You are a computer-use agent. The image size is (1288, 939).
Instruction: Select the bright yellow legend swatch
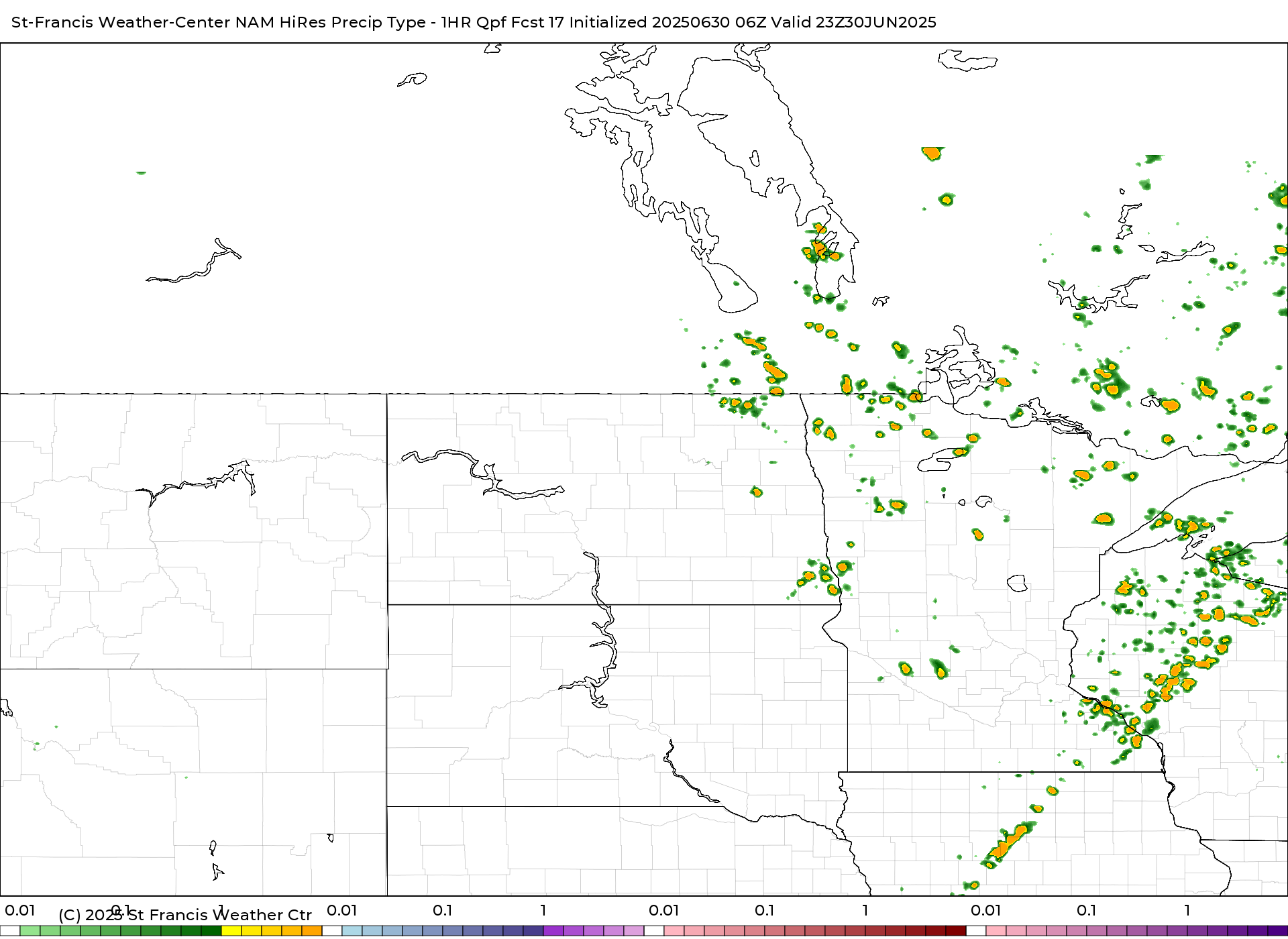click(231, 930)
